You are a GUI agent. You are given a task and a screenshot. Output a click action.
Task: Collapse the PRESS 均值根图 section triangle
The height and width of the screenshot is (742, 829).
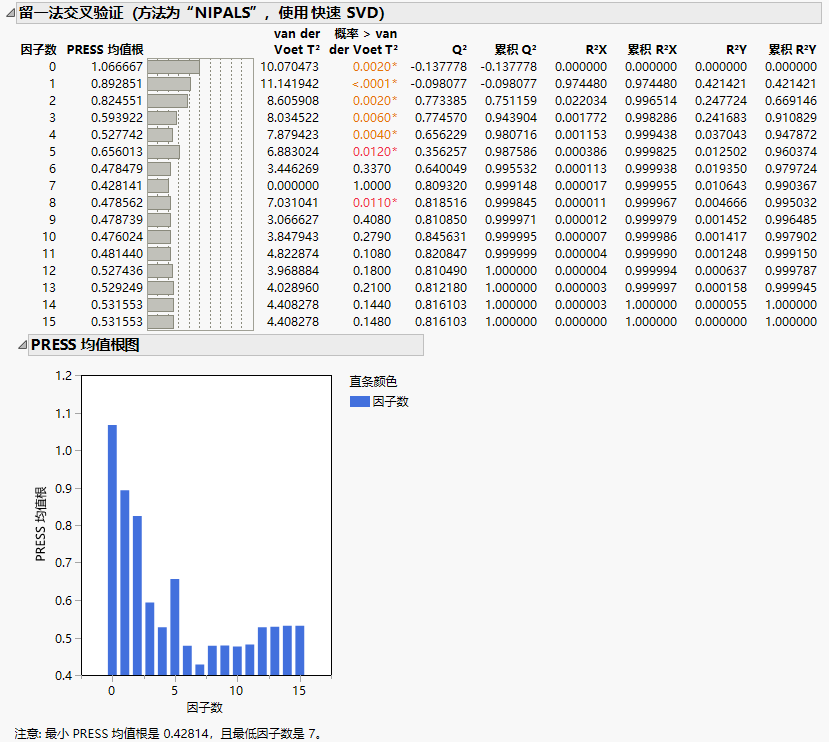[x=21, y=345]
